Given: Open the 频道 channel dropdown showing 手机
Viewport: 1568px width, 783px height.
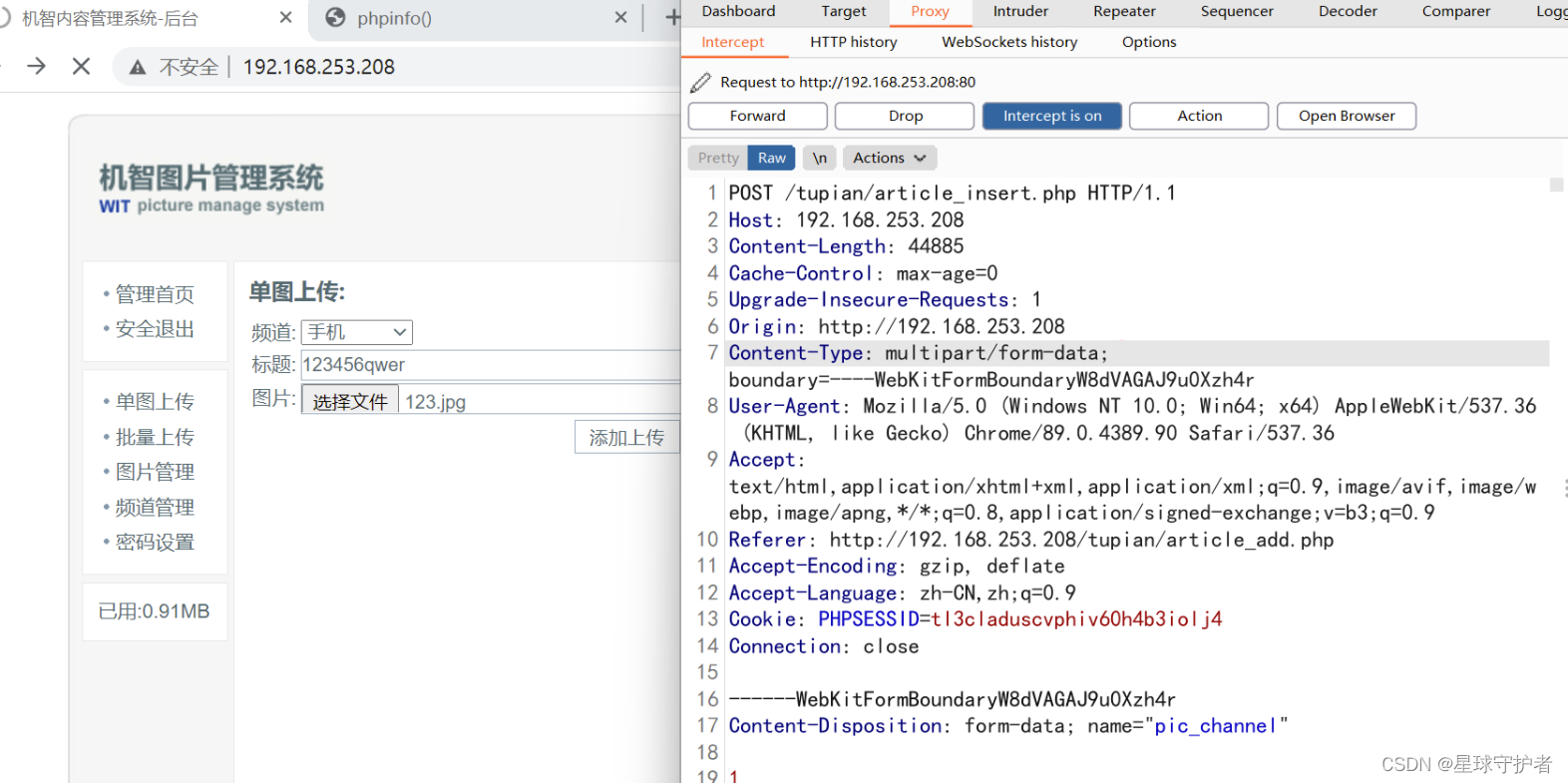Looking at the screenshot, I should 357,332.
